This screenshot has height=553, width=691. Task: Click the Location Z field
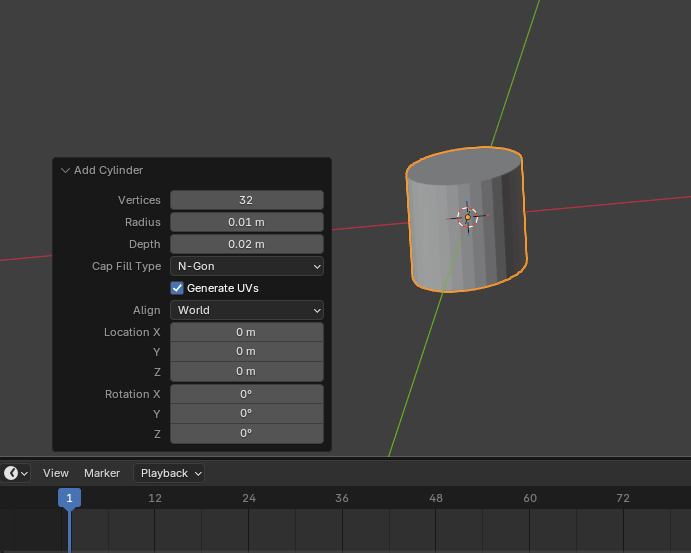(247, 371)
